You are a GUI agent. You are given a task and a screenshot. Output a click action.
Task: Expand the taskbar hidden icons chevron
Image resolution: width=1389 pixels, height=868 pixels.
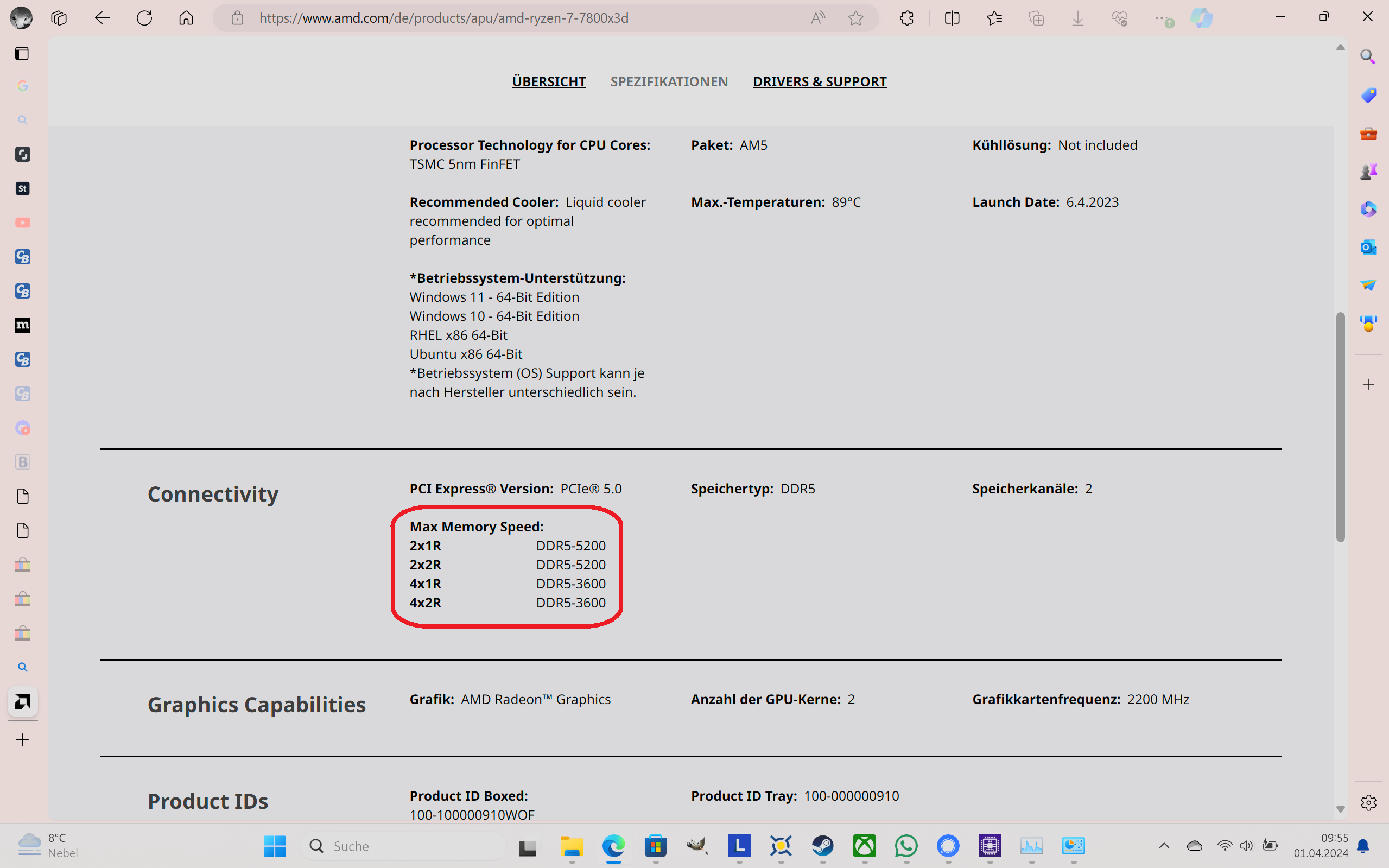point(1165,846)
